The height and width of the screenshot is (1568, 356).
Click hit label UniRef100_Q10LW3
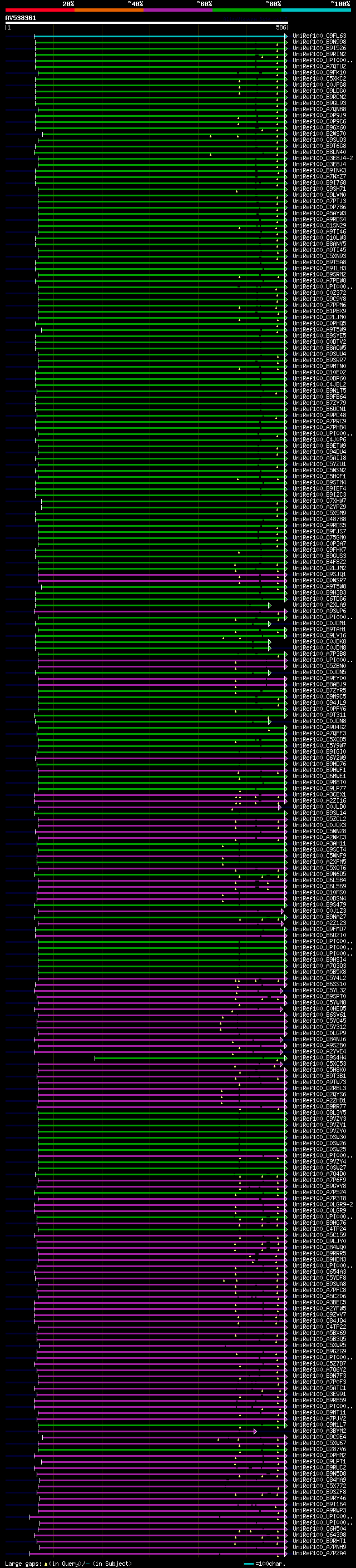319,238
